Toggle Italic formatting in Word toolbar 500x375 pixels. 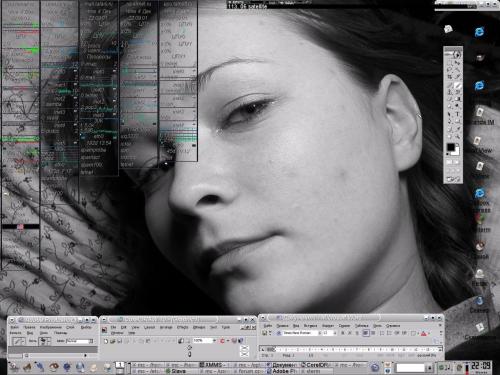350,333
